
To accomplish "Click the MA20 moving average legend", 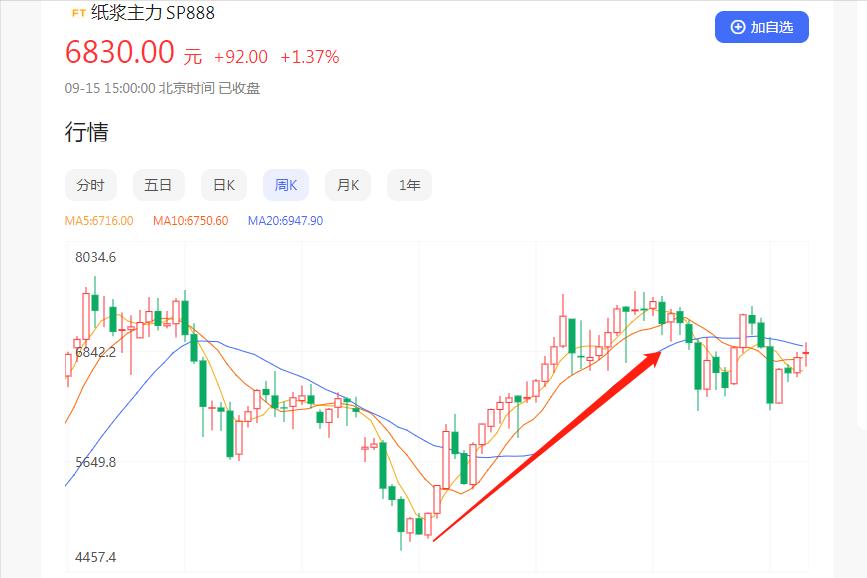I will (x=285, y=221).
